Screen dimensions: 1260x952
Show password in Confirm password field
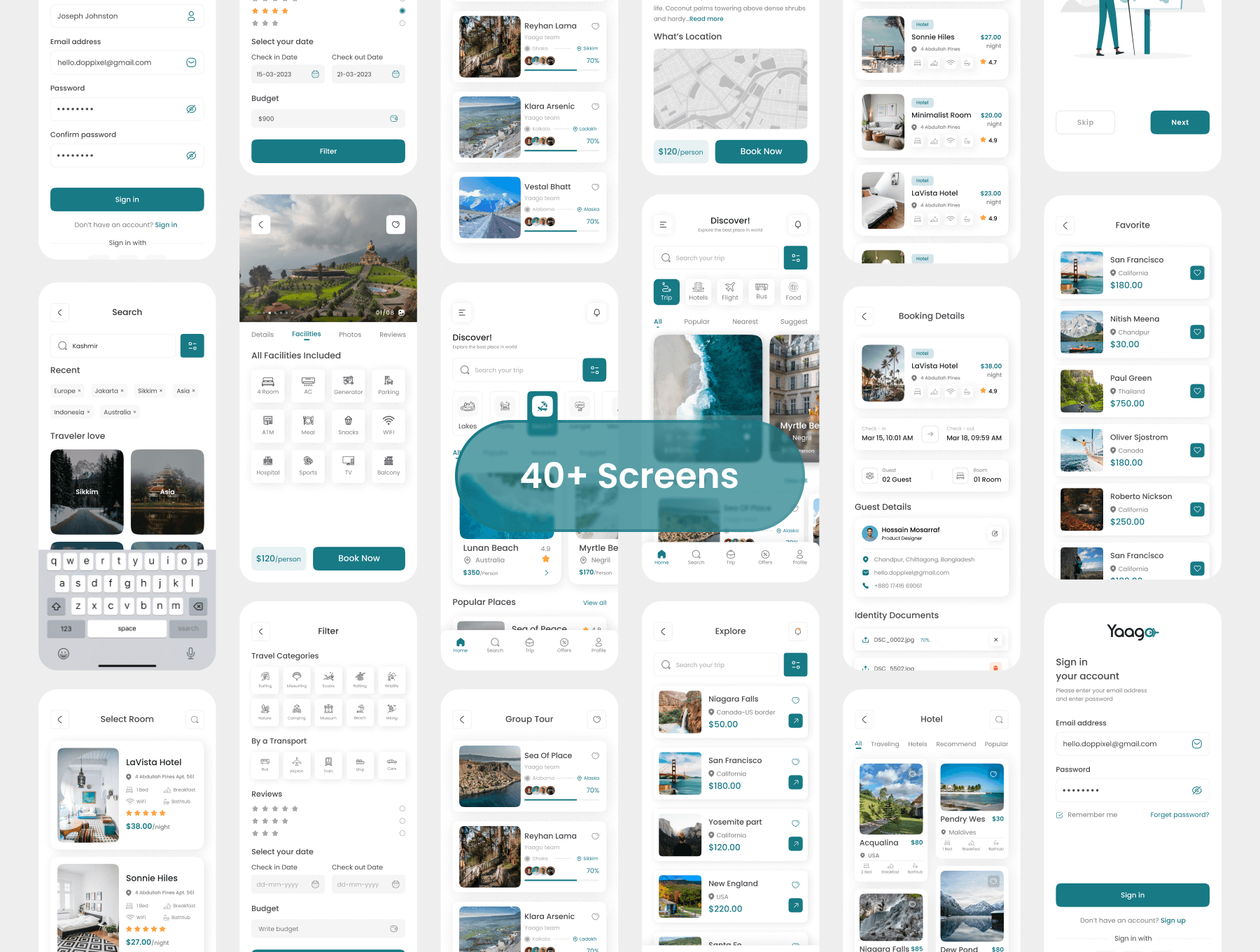pos(190,155)
